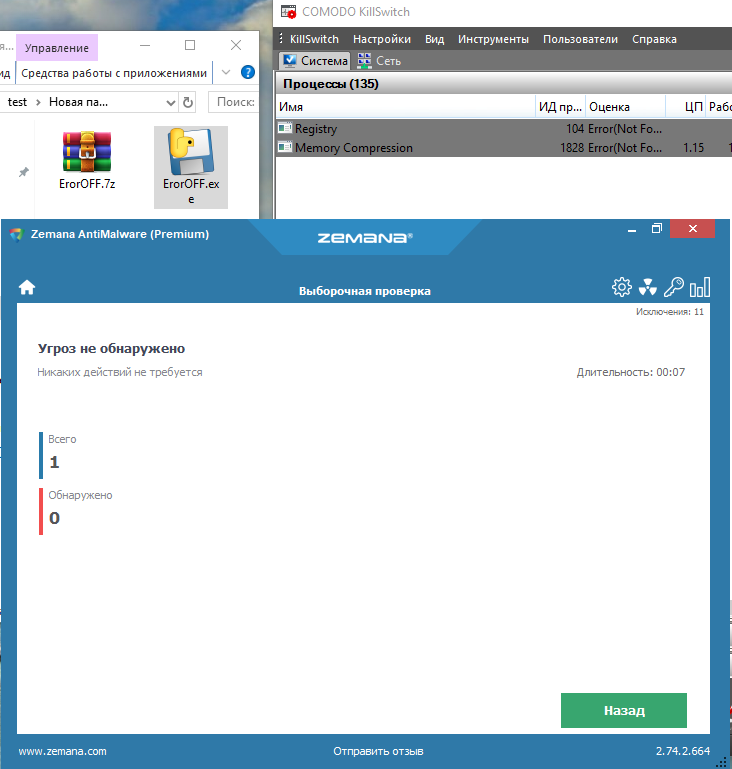Close the Explorer window
Viewport: 732px width, 769px height.
tap(236, 45)
